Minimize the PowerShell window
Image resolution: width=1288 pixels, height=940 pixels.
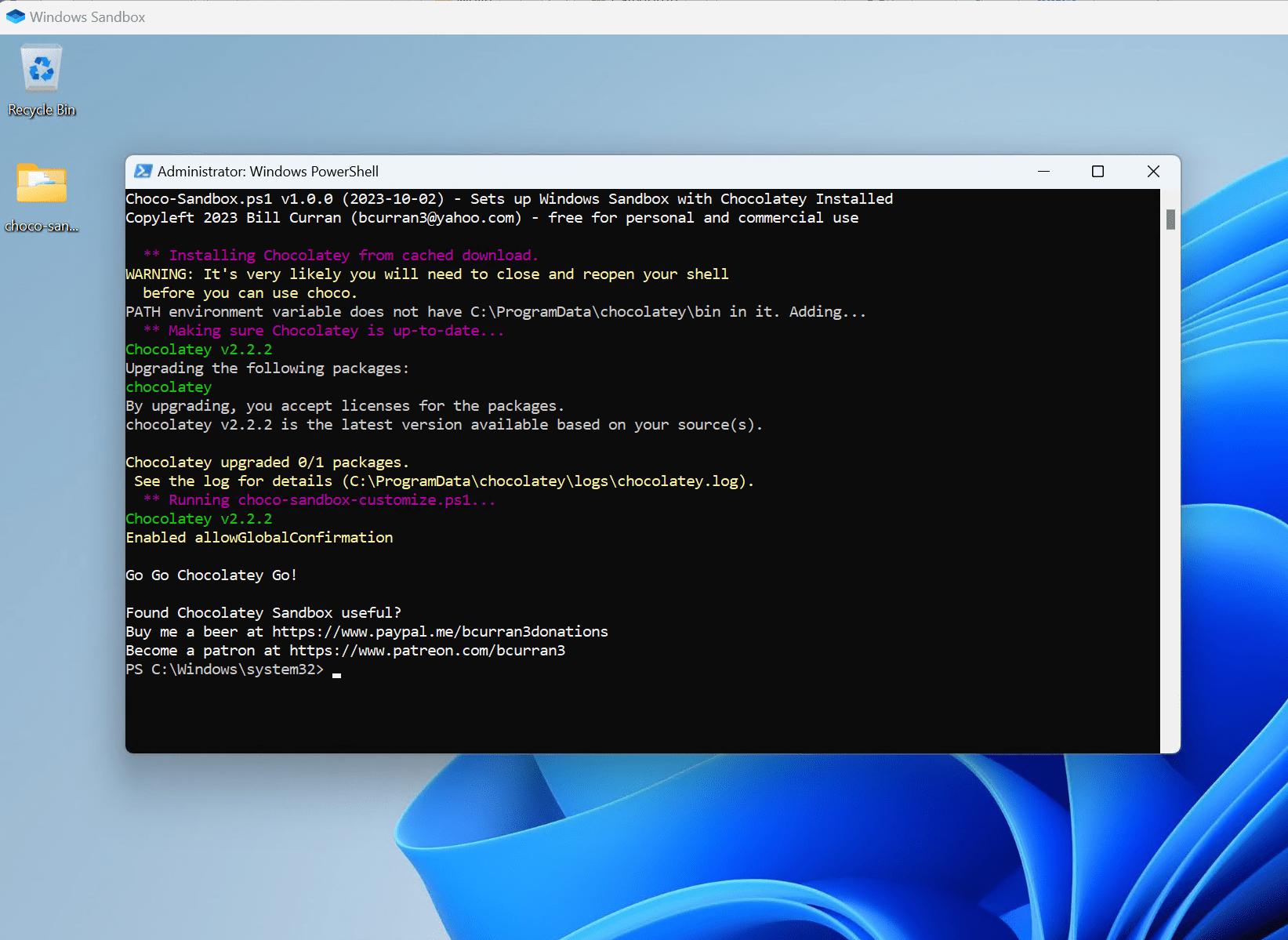[1043, 171]
